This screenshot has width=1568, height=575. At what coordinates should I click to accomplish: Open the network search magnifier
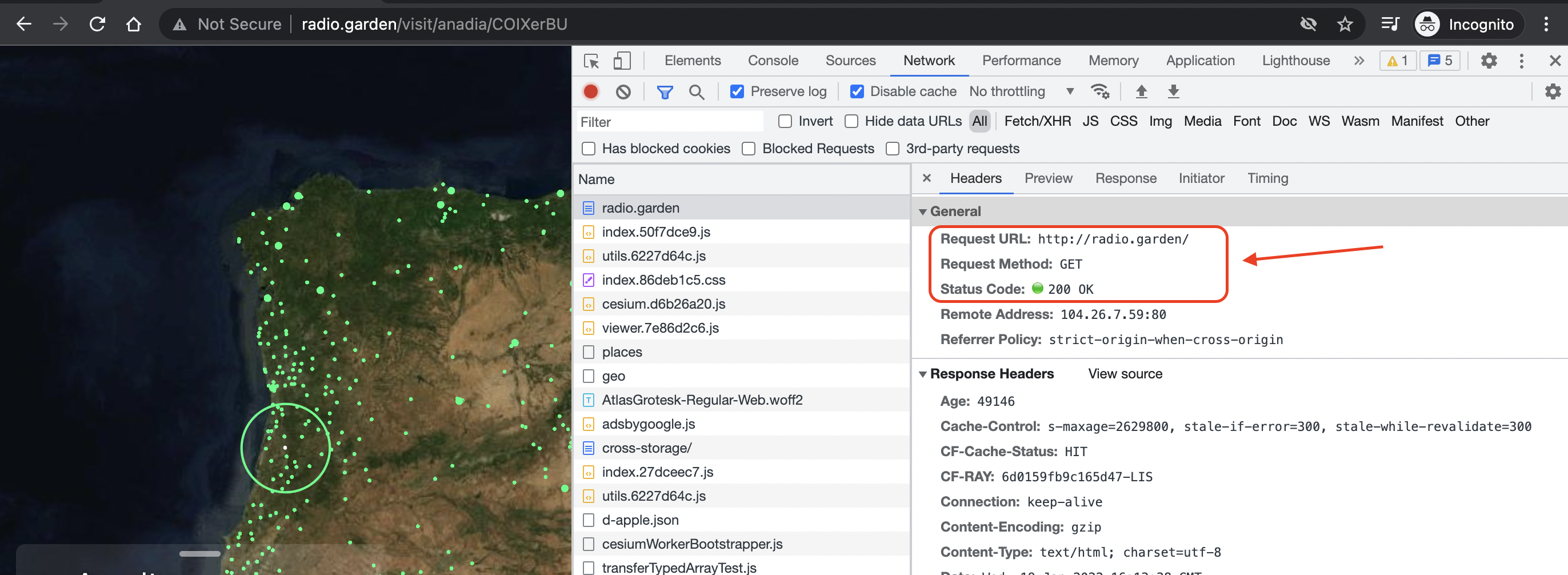coord(697,92)
